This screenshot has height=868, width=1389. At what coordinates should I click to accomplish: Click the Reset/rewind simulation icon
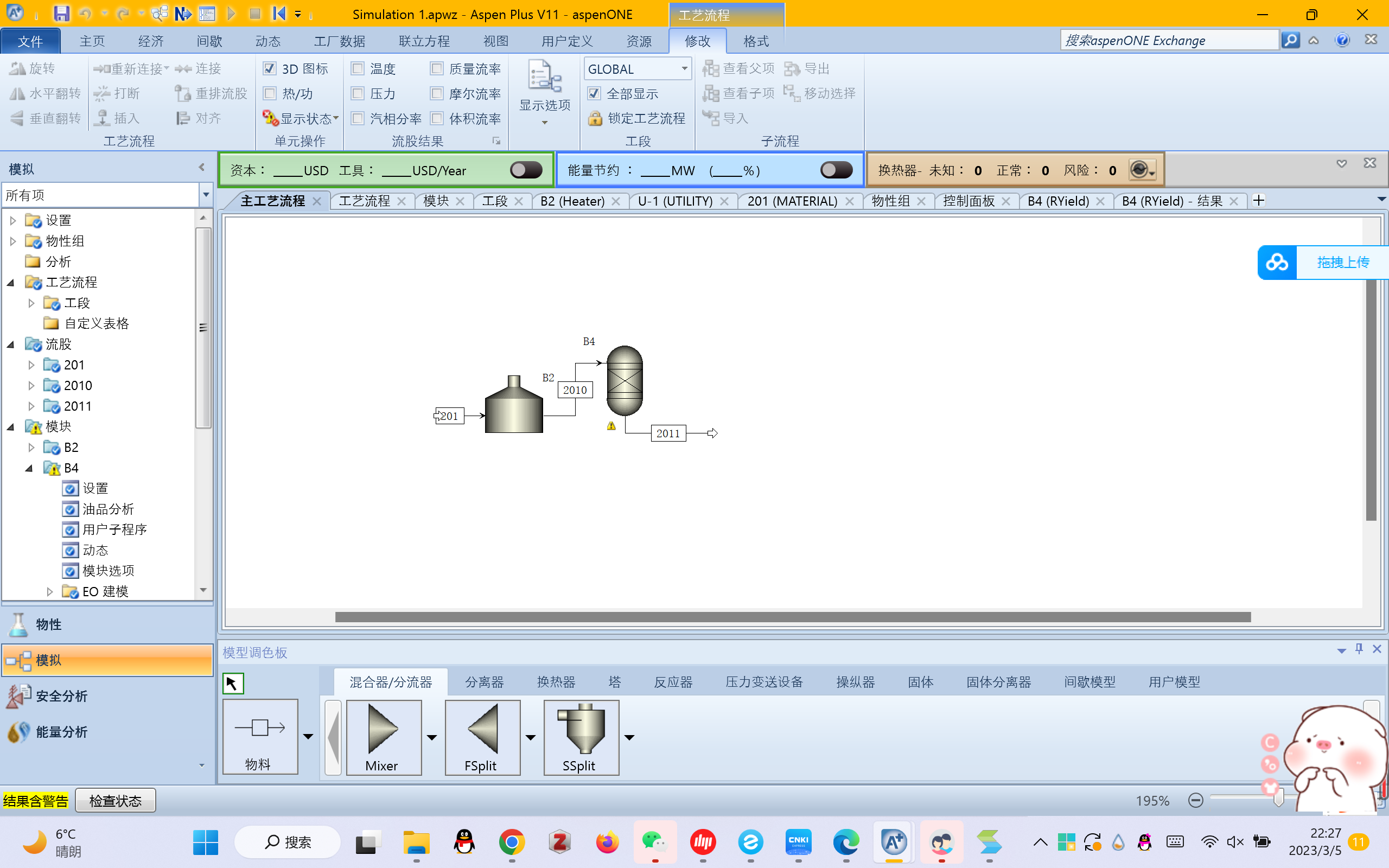pos(279,13)
